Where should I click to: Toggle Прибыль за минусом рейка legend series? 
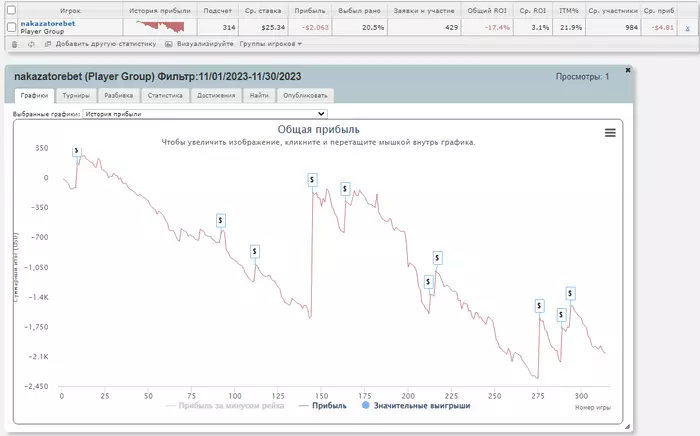pyautogui.click(x=225, y=406)
